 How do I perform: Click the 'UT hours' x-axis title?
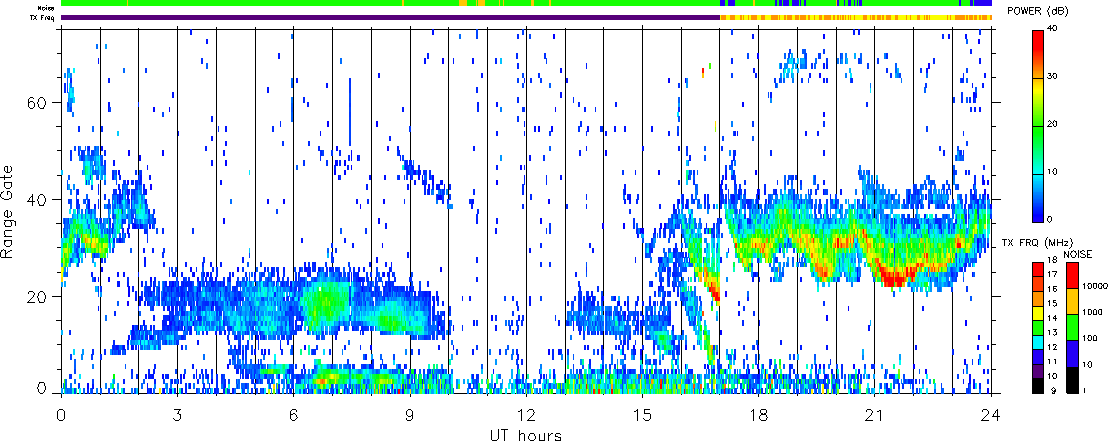tap(526, 434)
